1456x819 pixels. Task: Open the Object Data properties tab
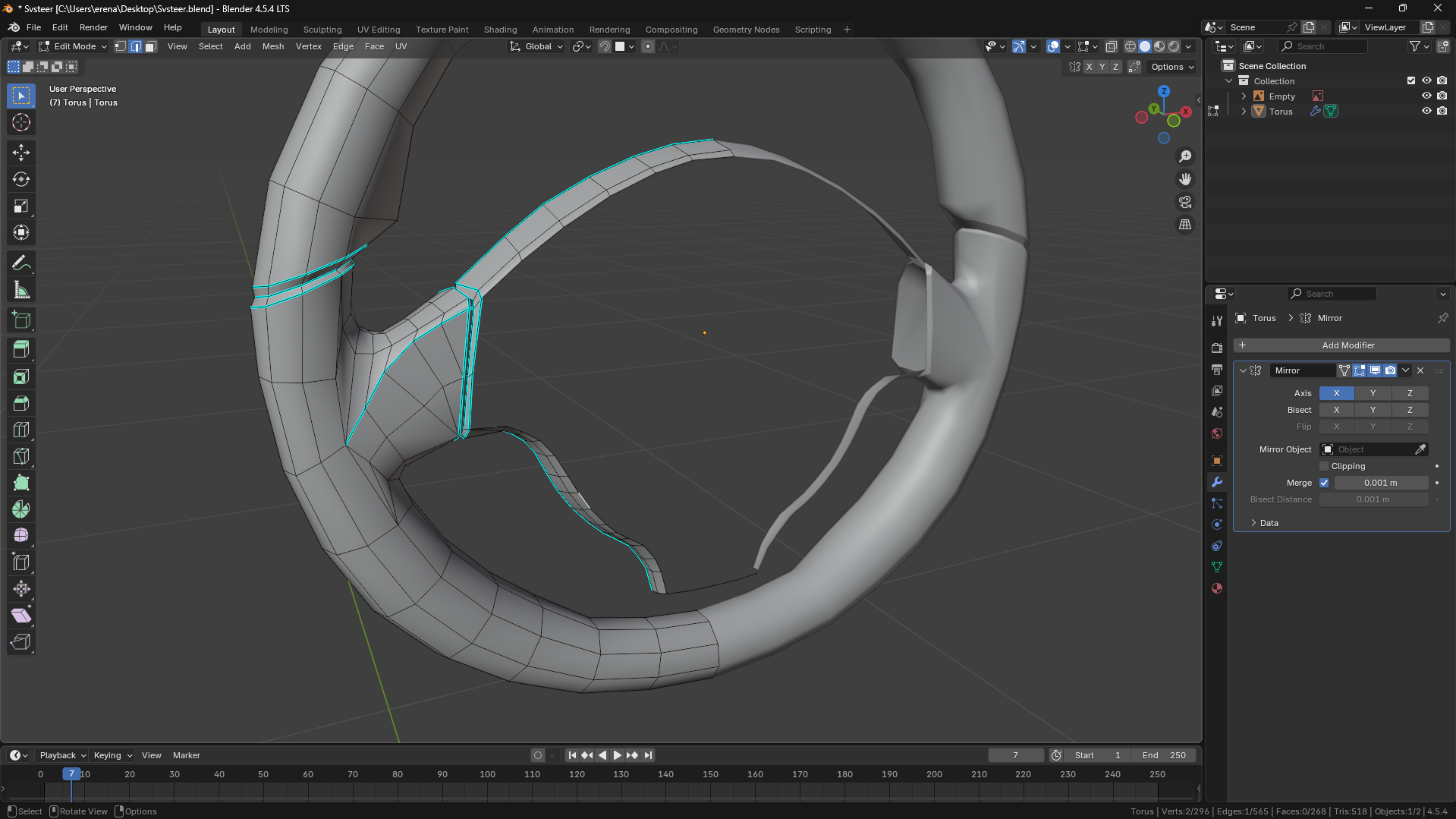point(1217,567)
